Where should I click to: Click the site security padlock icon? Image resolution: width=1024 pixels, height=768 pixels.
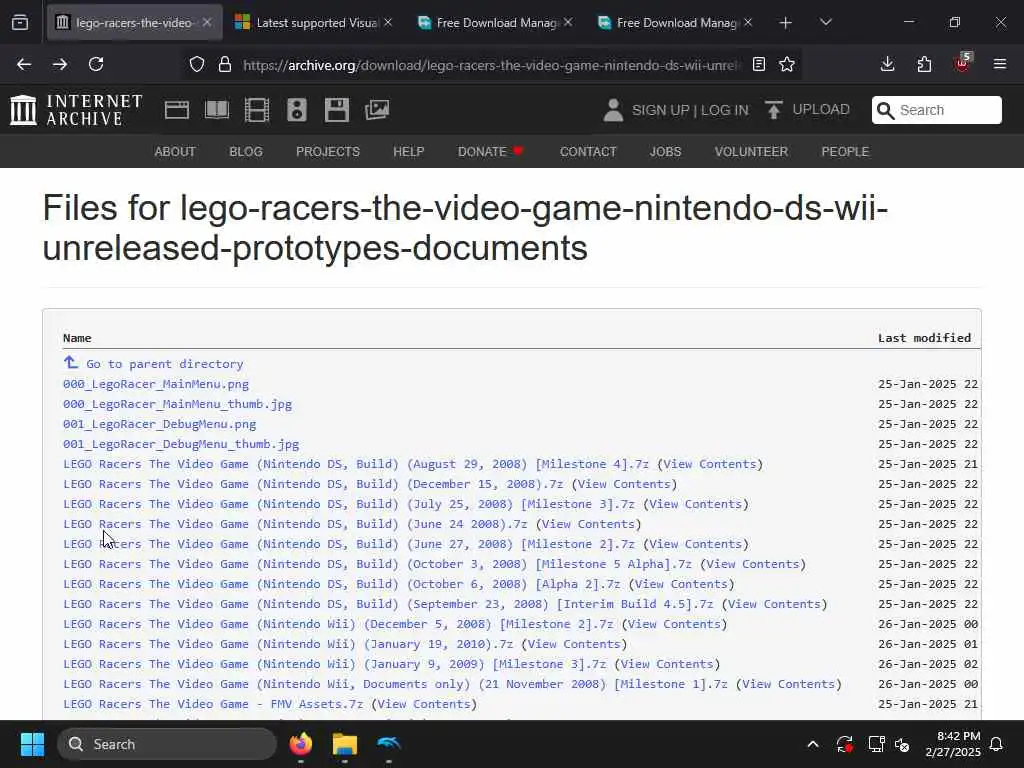coord(225,64)
